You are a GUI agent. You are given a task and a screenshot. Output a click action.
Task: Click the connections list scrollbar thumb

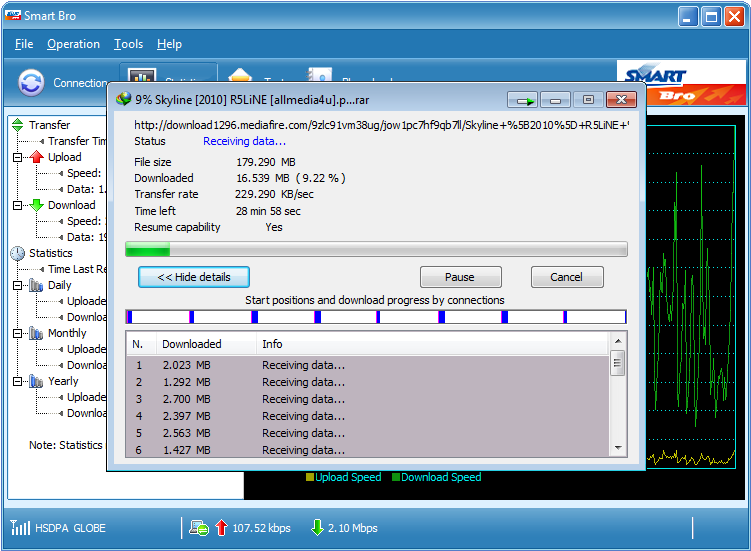[618, 363]
